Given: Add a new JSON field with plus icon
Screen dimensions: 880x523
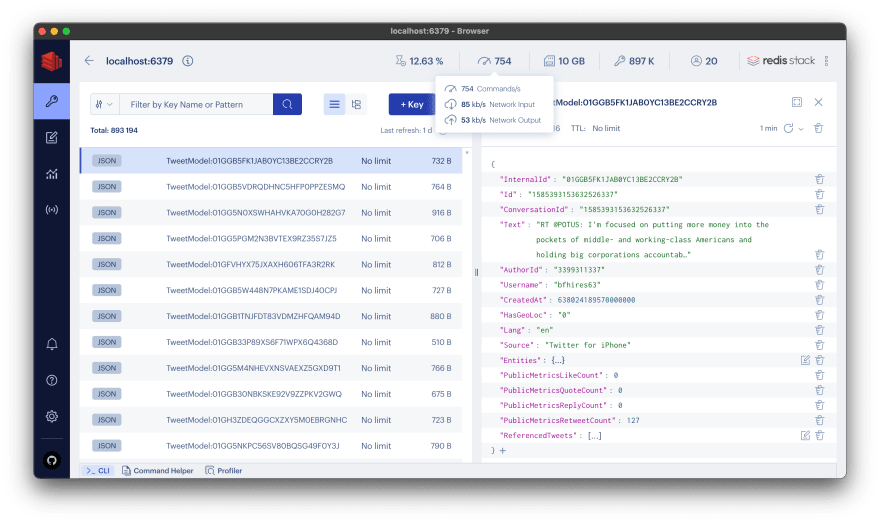Looking at the screenshot, I should pos(503,451).
